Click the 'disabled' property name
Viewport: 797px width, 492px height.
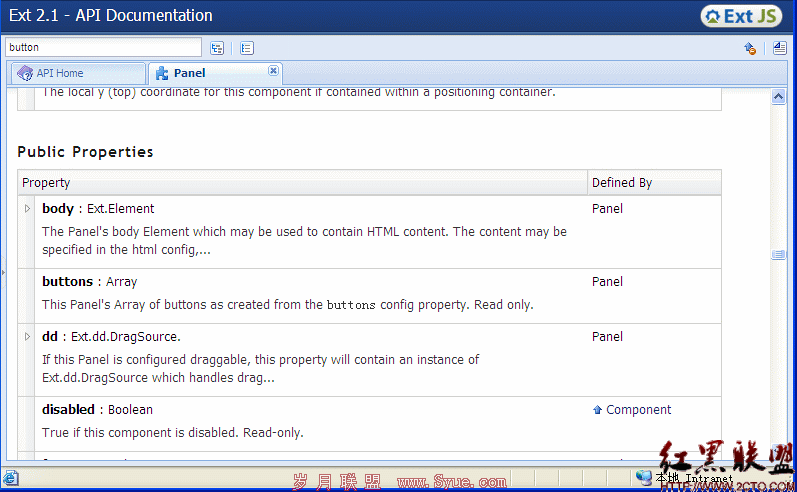(68, 410)
